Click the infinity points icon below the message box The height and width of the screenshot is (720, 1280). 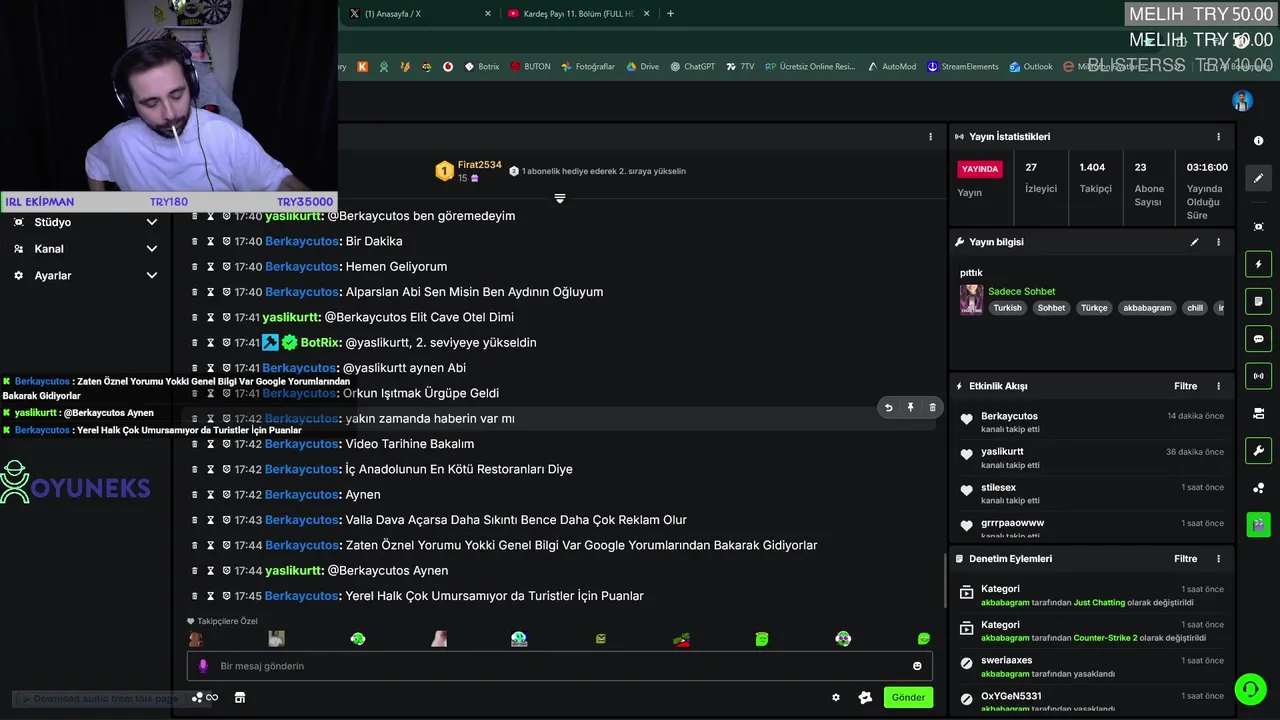pyautogui.click(x=211, y=698)
